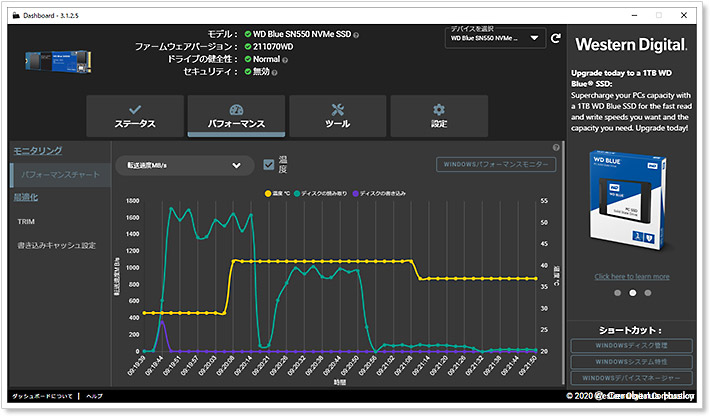Screen dimensions: 710x416
Task: Select the second ad carousel dot
Action: pos(633,293)
